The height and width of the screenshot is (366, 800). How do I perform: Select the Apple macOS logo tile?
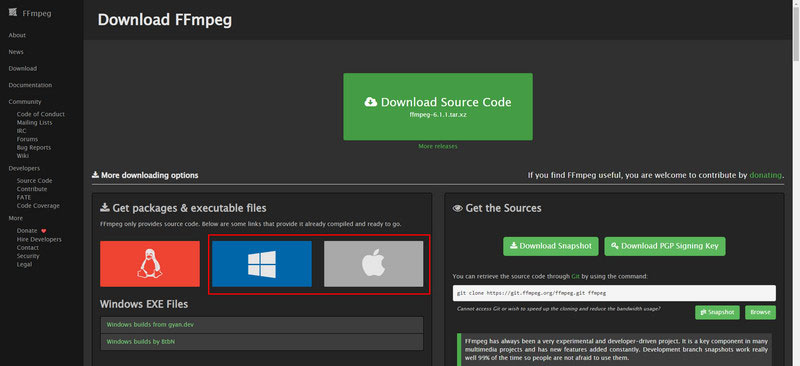(373, 264)
